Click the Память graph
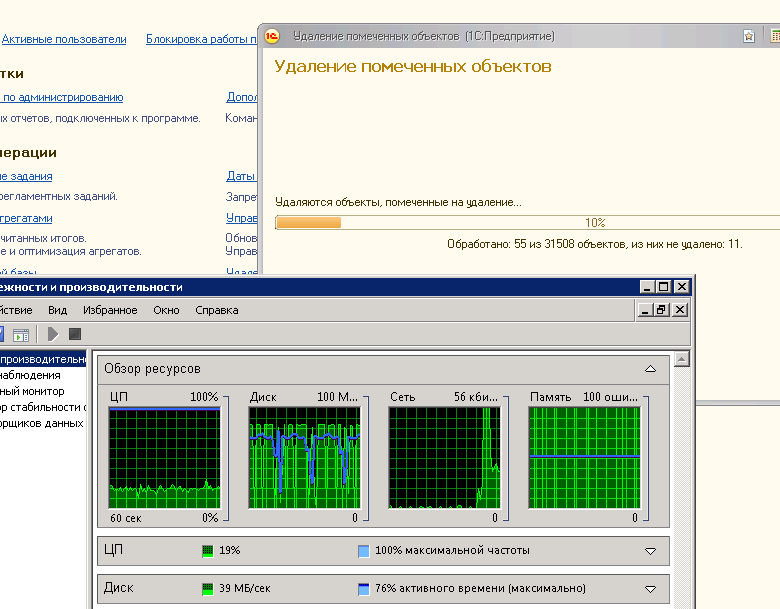780x609 pixels. pos(585,458)
